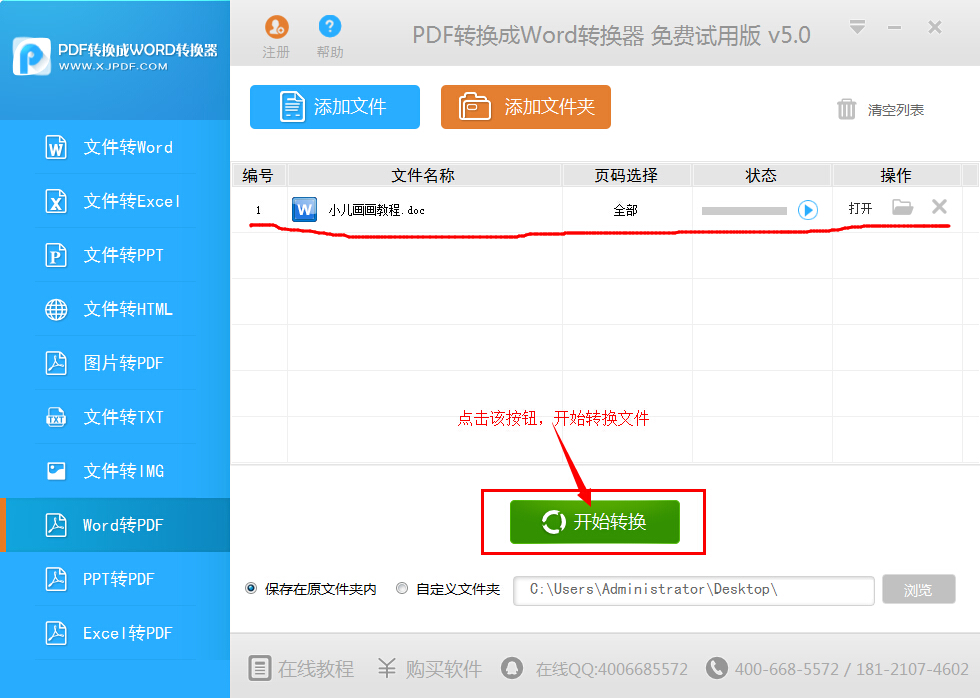The image size is (980, 698).
Task: Select 图片转PDF in sidebar
Action: pyautogui.click(x=115, y=363)
